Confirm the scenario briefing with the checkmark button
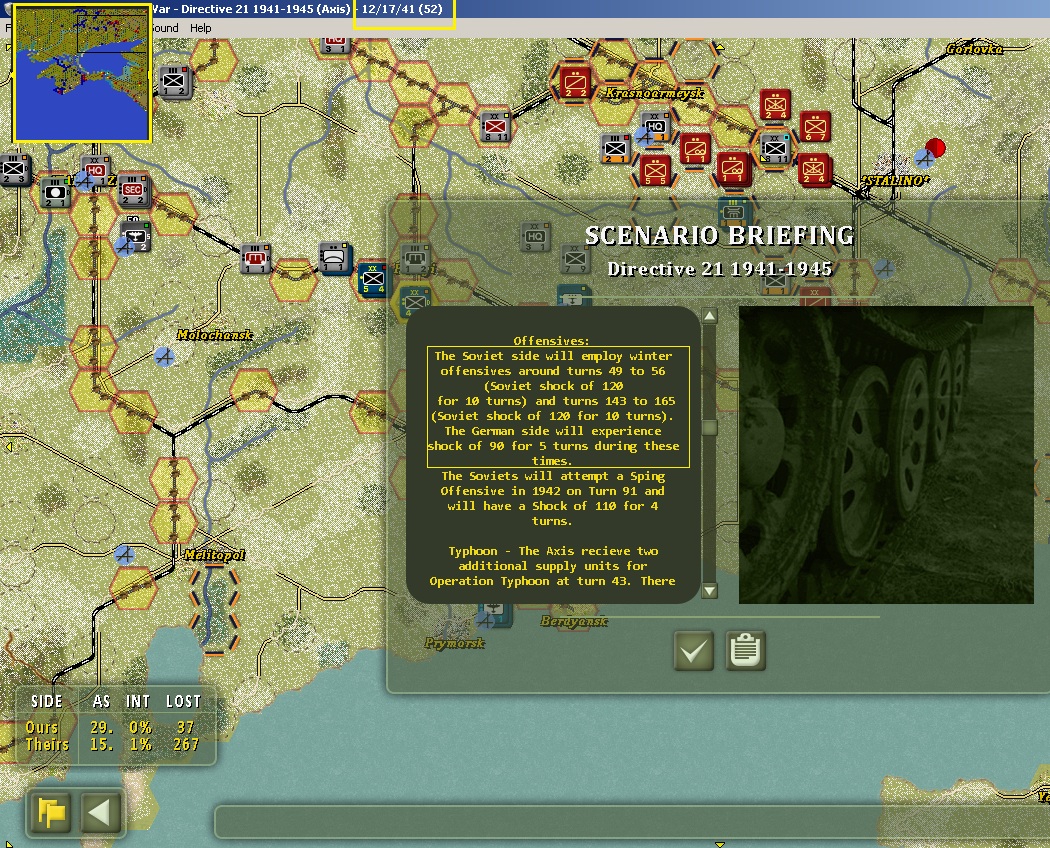 click(693, 650)
